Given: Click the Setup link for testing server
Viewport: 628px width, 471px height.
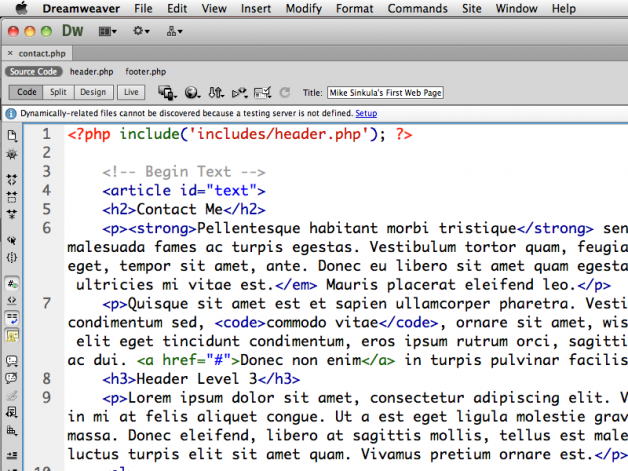Looking at the screenshot, I should click(366, 113).
